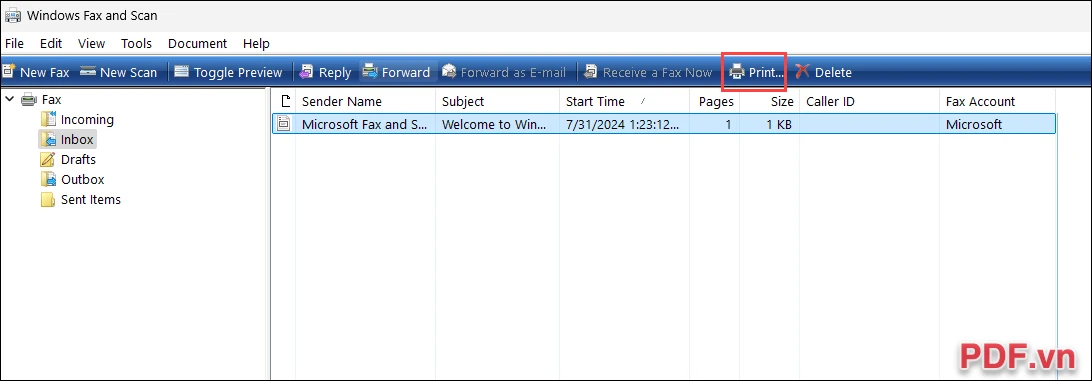1092x381 pixels.
Task: Sort by Subject column header
Action: (x=497, y=102)
